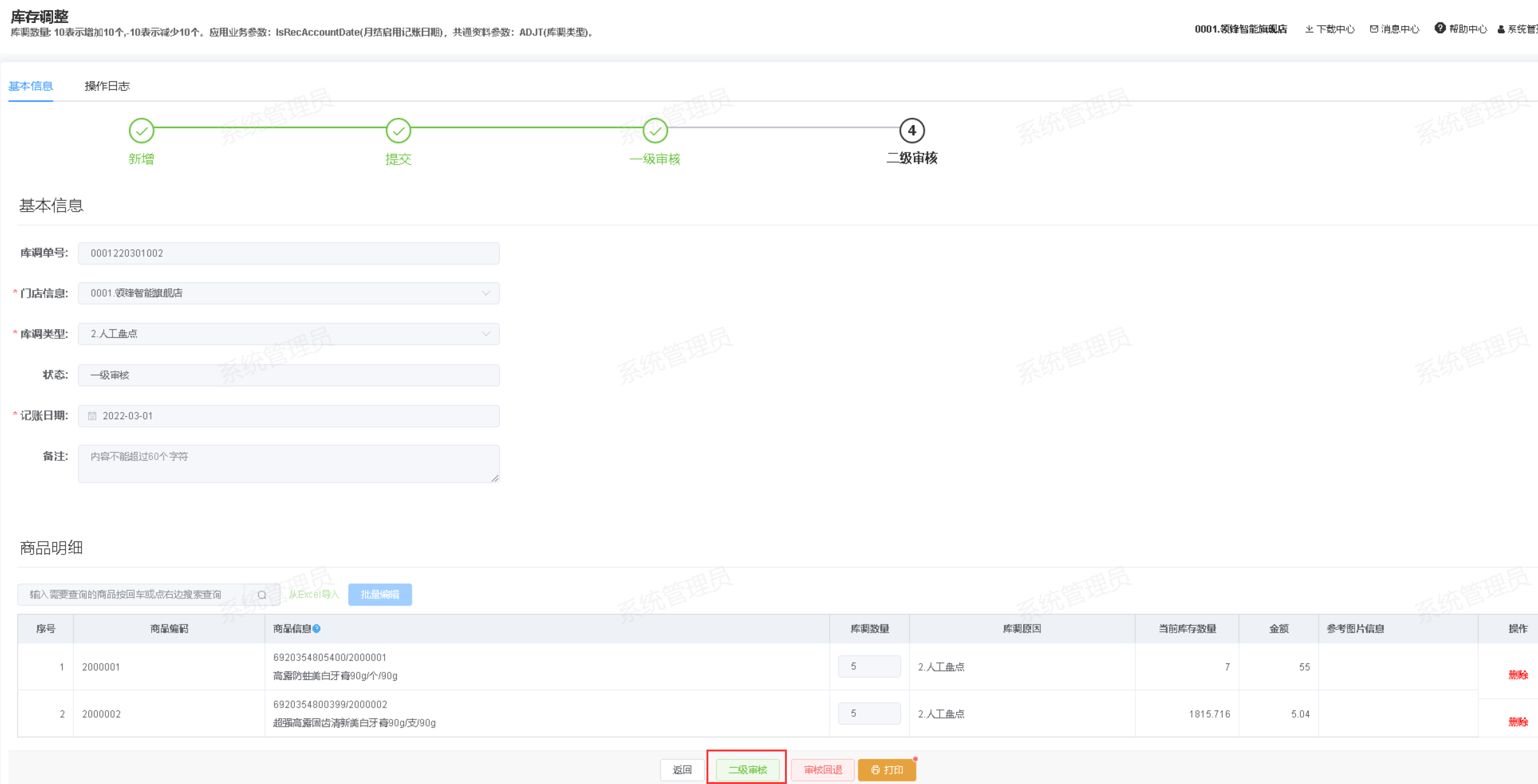Click the 二级审核 approve button
1538x784 pixels.
(747, 770)
